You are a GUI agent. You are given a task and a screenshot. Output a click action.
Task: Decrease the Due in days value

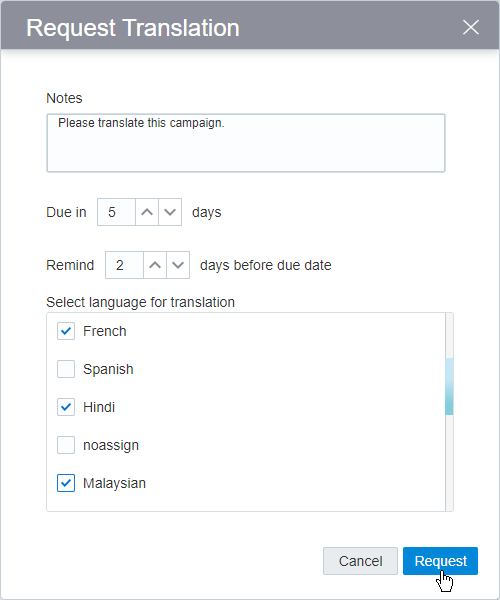170,212
